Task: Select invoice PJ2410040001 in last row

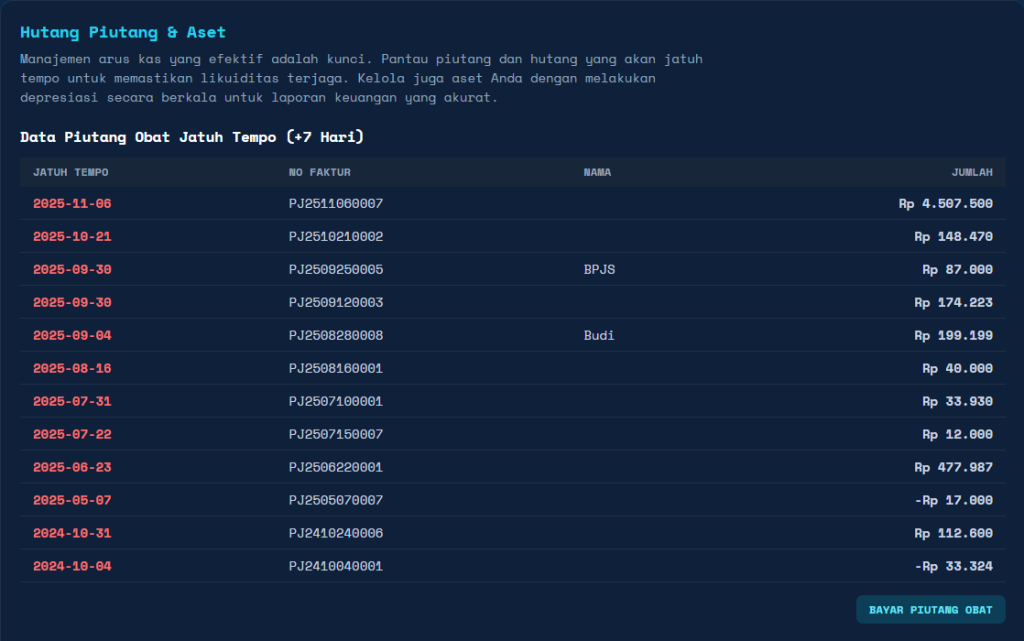Action: point(336,566)
